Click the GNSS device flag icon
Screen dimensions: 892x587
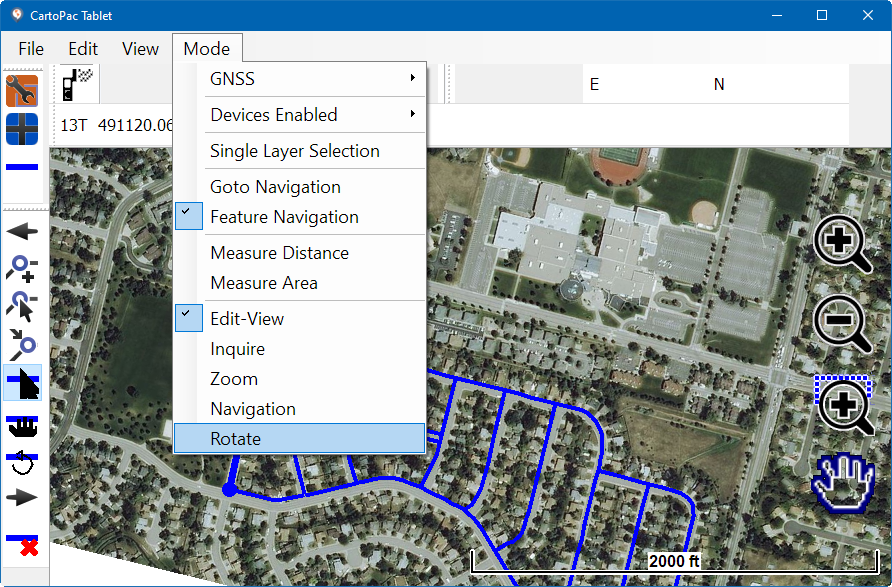[x=76, y=85]
